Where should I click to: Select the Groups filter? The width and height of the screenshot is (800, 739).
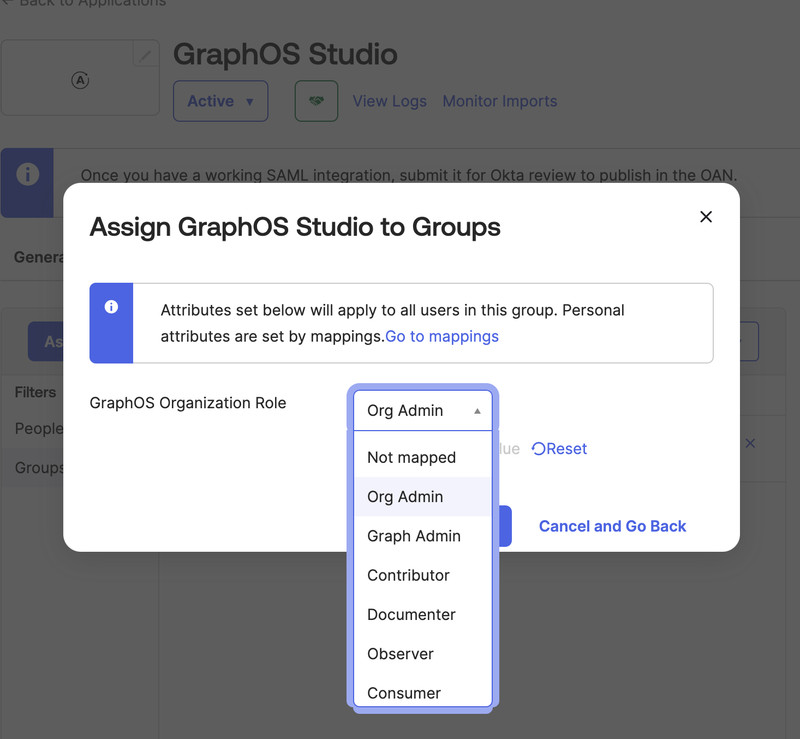tap(39, 467)
